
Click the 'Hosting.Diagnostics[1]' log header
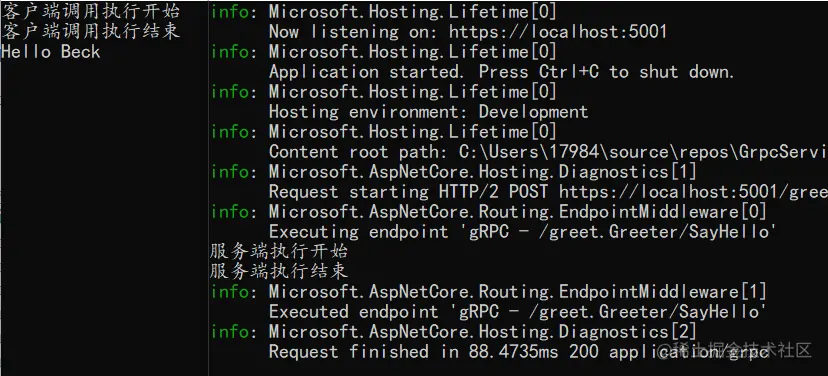click(x=482, y=172)
